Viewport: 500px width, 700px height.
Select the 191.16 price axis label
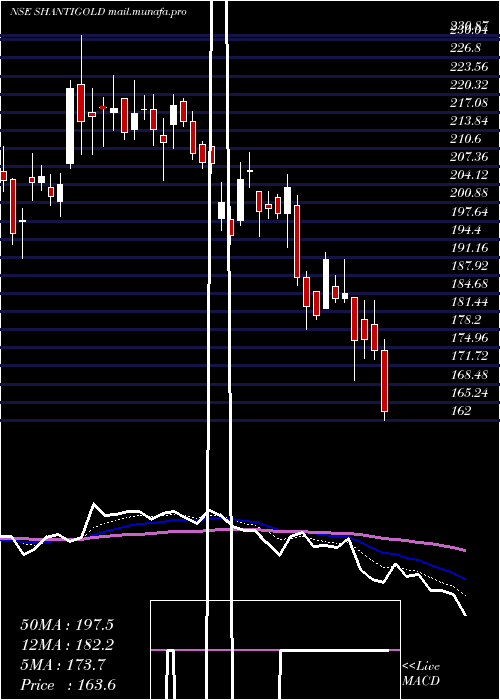click(x=469, y=247)
